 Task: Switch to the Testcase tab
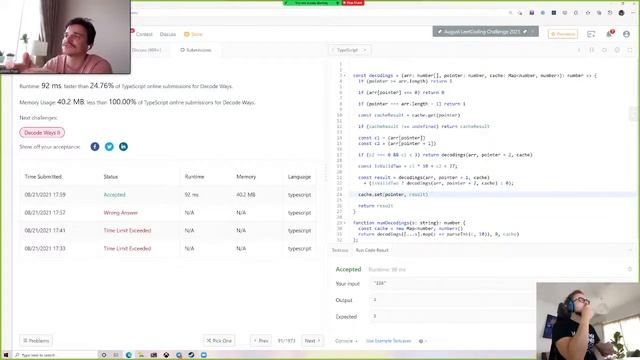pyautogui.click(x=340, y=250)
